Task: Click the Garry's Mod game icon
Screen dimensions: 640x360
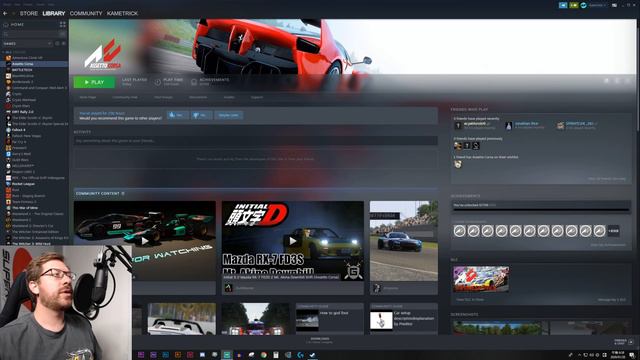Action: [8, 154]
